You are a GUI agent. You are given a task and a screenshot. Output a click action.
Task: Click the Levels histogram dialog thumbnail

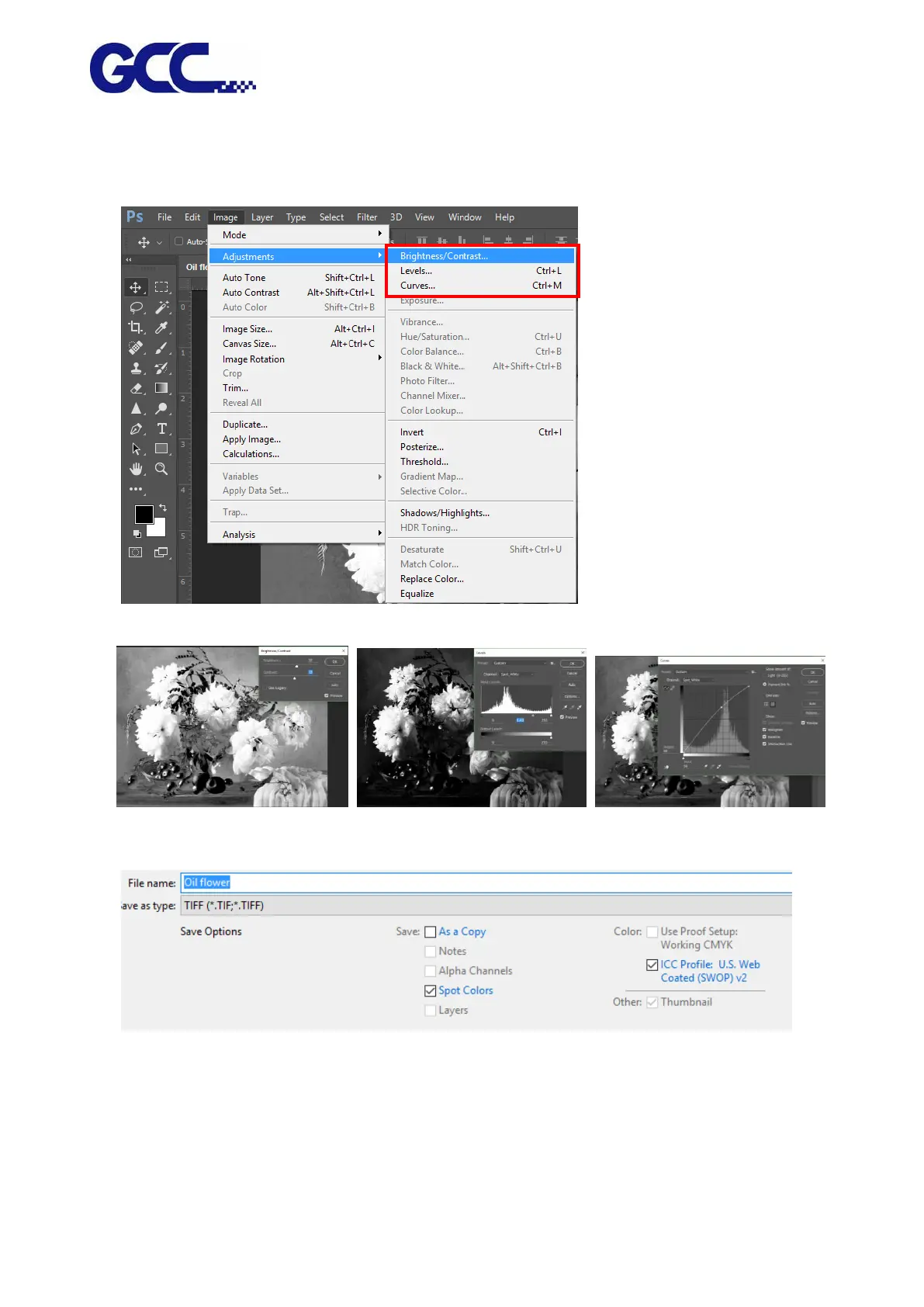[x=472, y=727]
